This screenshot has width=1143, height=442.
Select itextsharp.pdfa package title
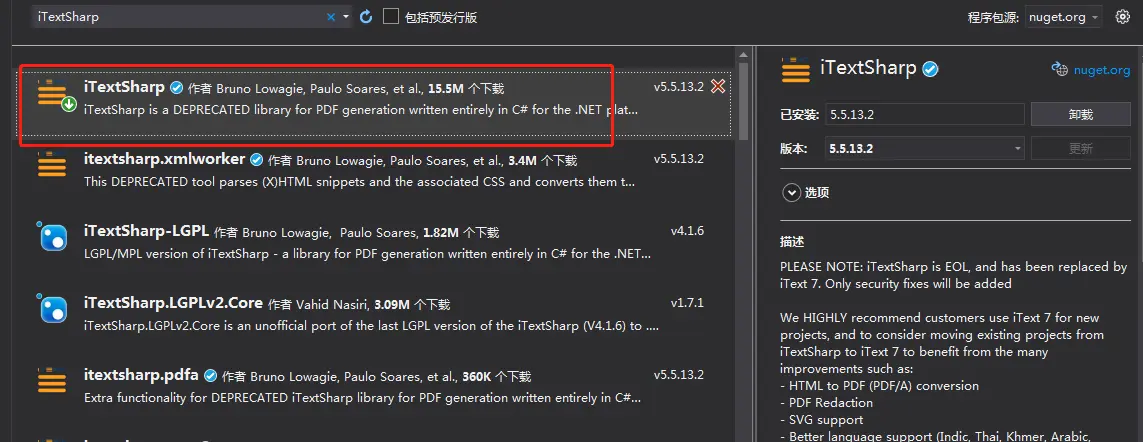141,375
